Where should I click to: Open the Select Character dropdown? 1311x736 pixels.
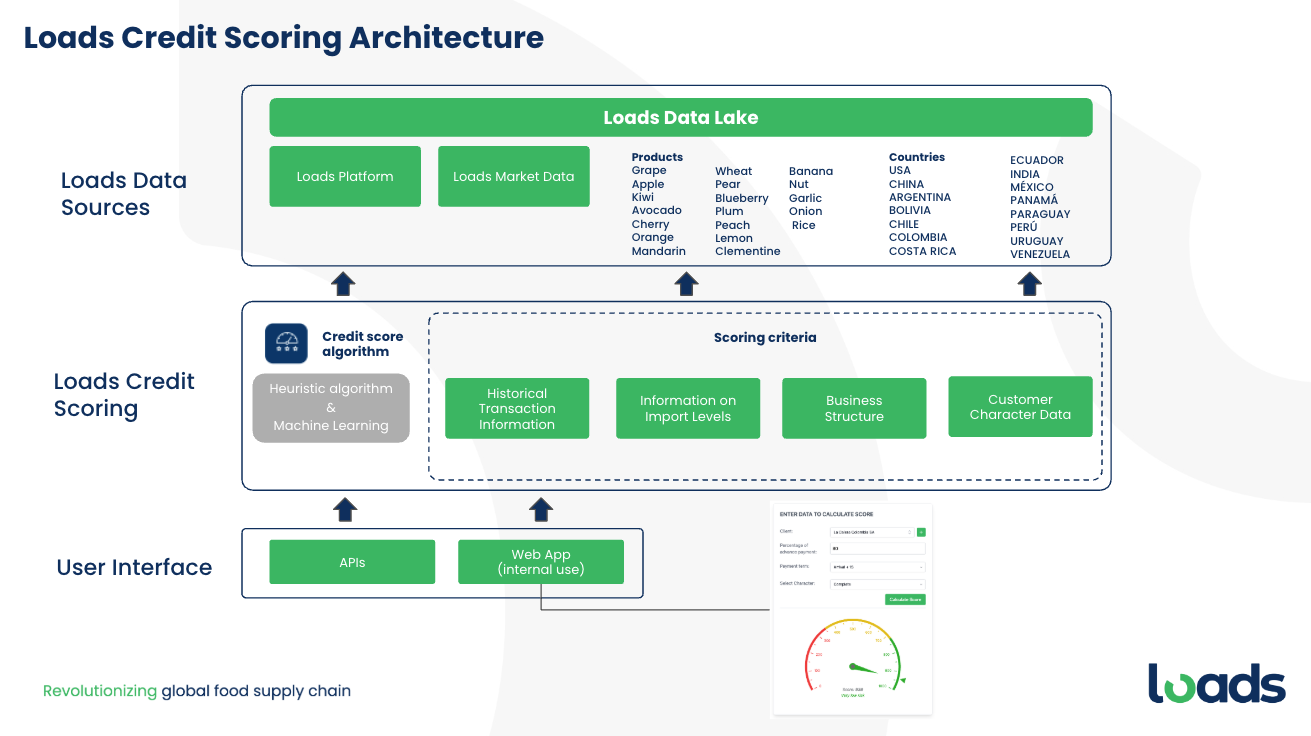tap(878, 584)
